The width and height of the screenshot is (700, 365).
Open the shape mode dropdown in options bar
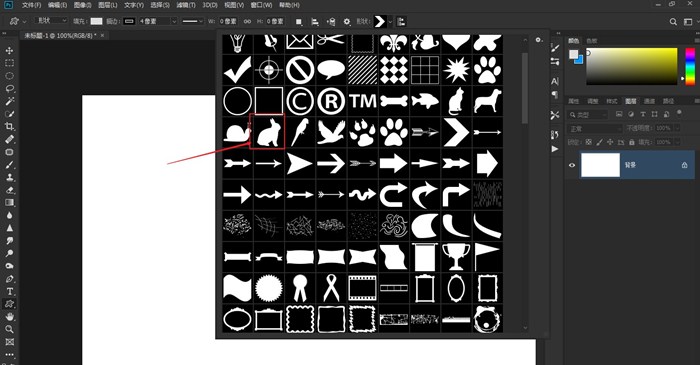51,21
